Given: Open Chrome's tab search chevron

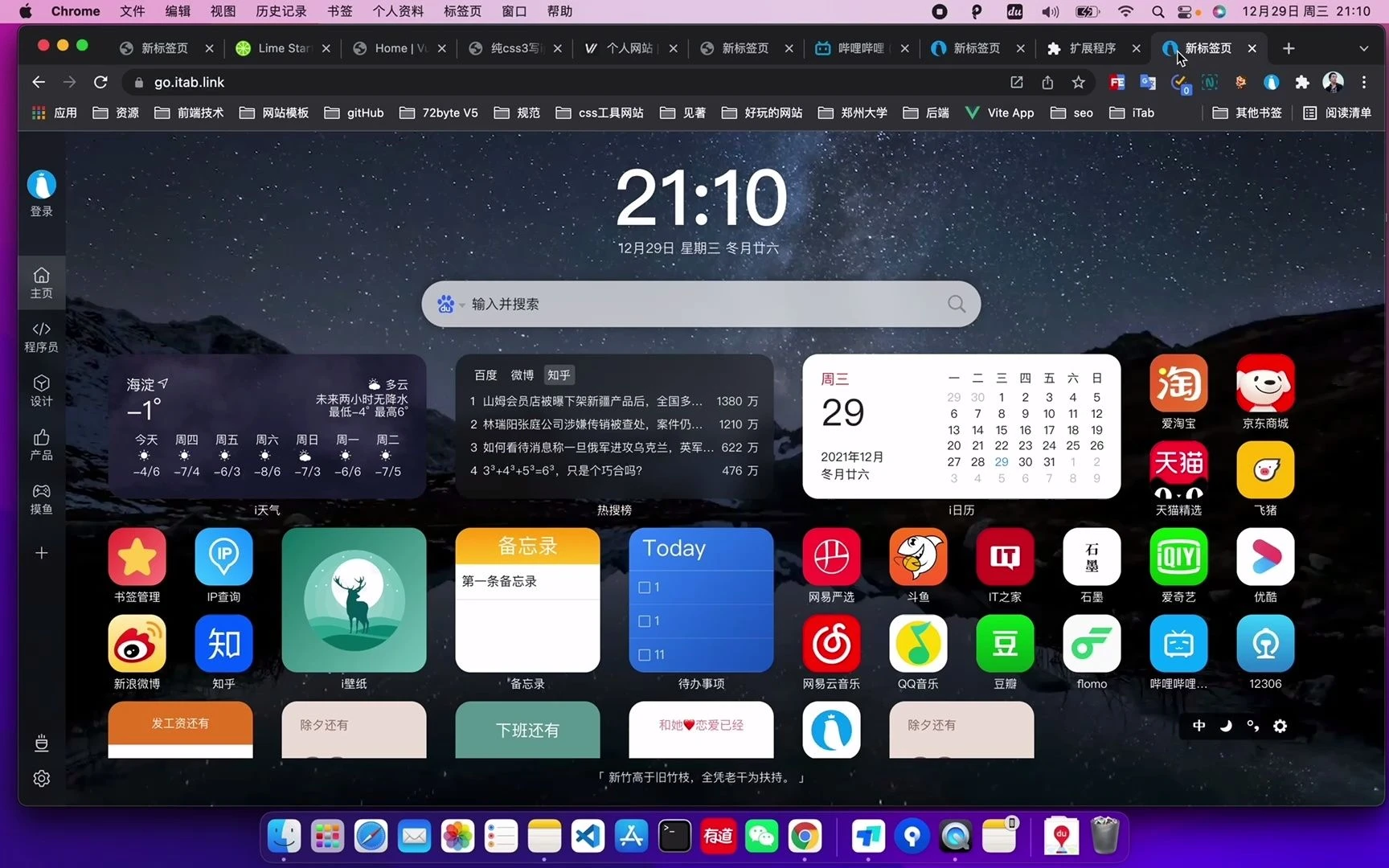Looking at the screenshot, I should tap(1363, 48).
